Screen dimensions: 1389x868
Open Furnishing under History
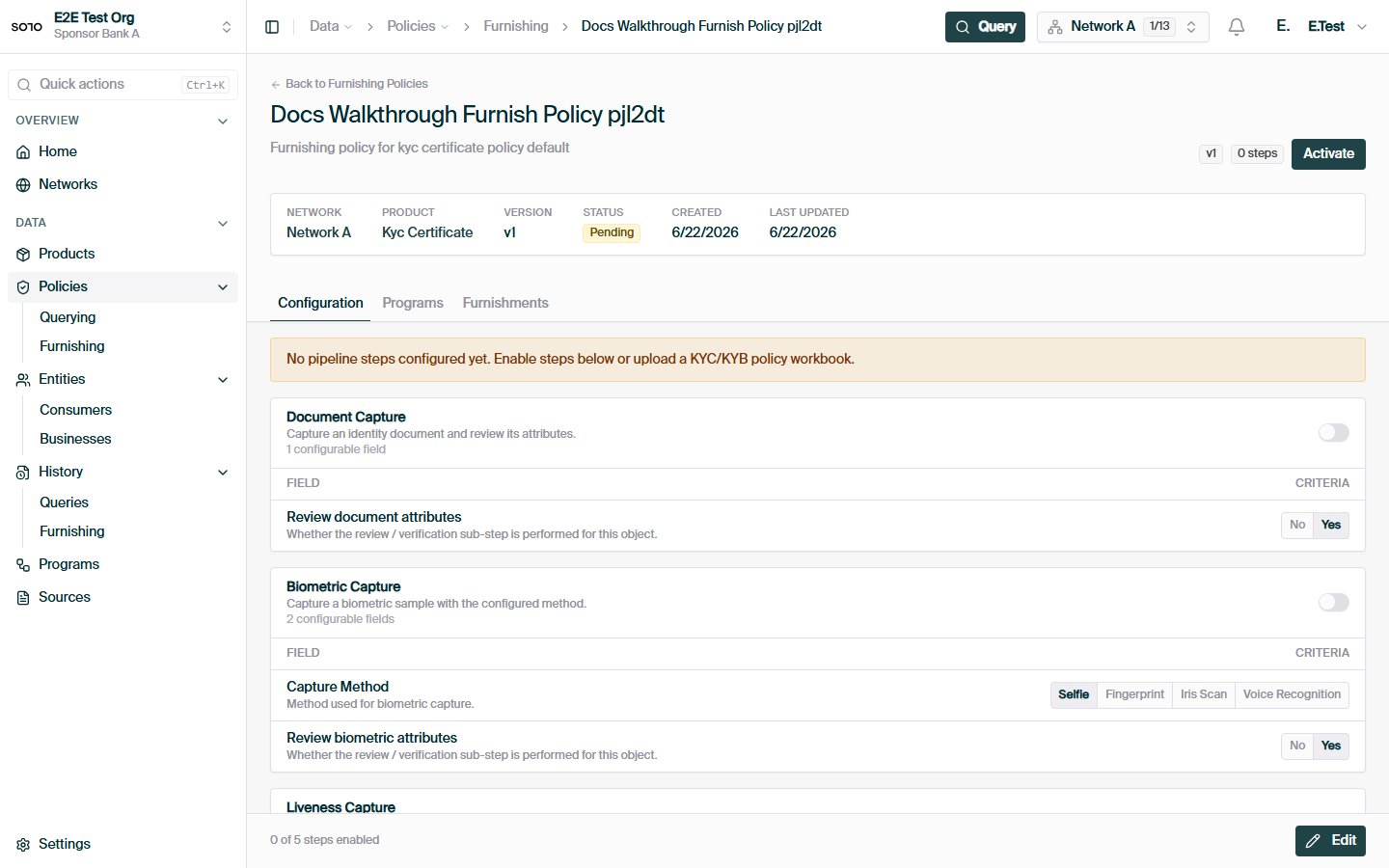pos(72,531)
